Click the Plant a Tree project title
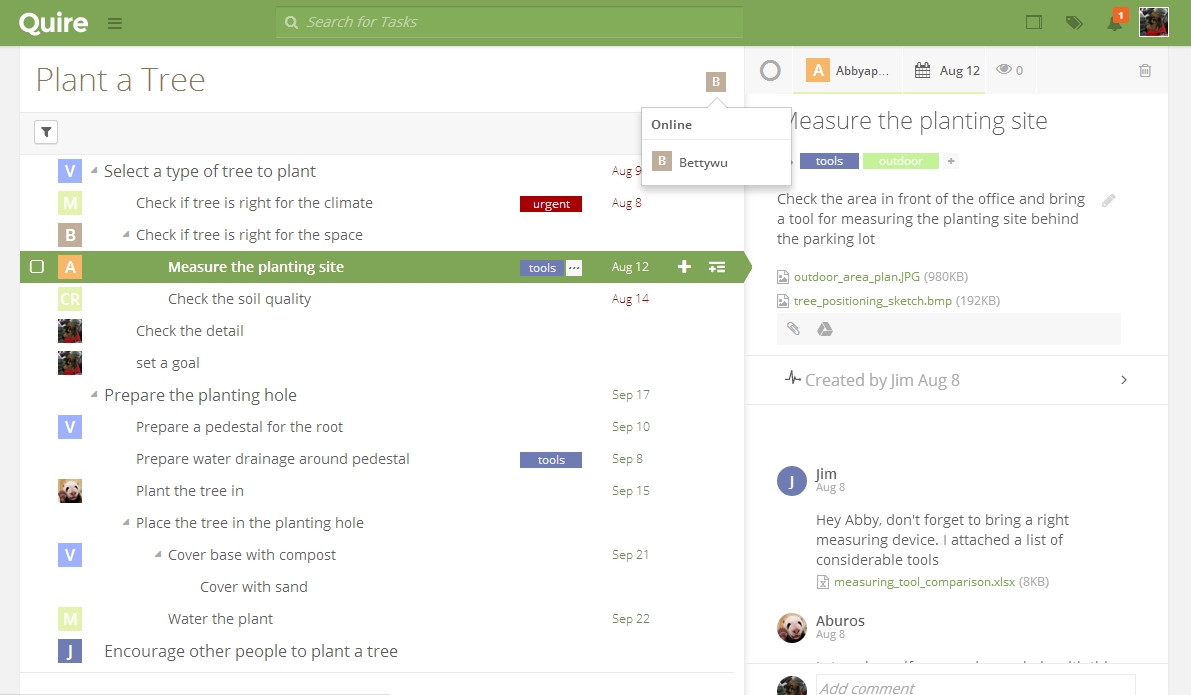The height and width of the screenshot is (695, 1191). coord(120,80)
